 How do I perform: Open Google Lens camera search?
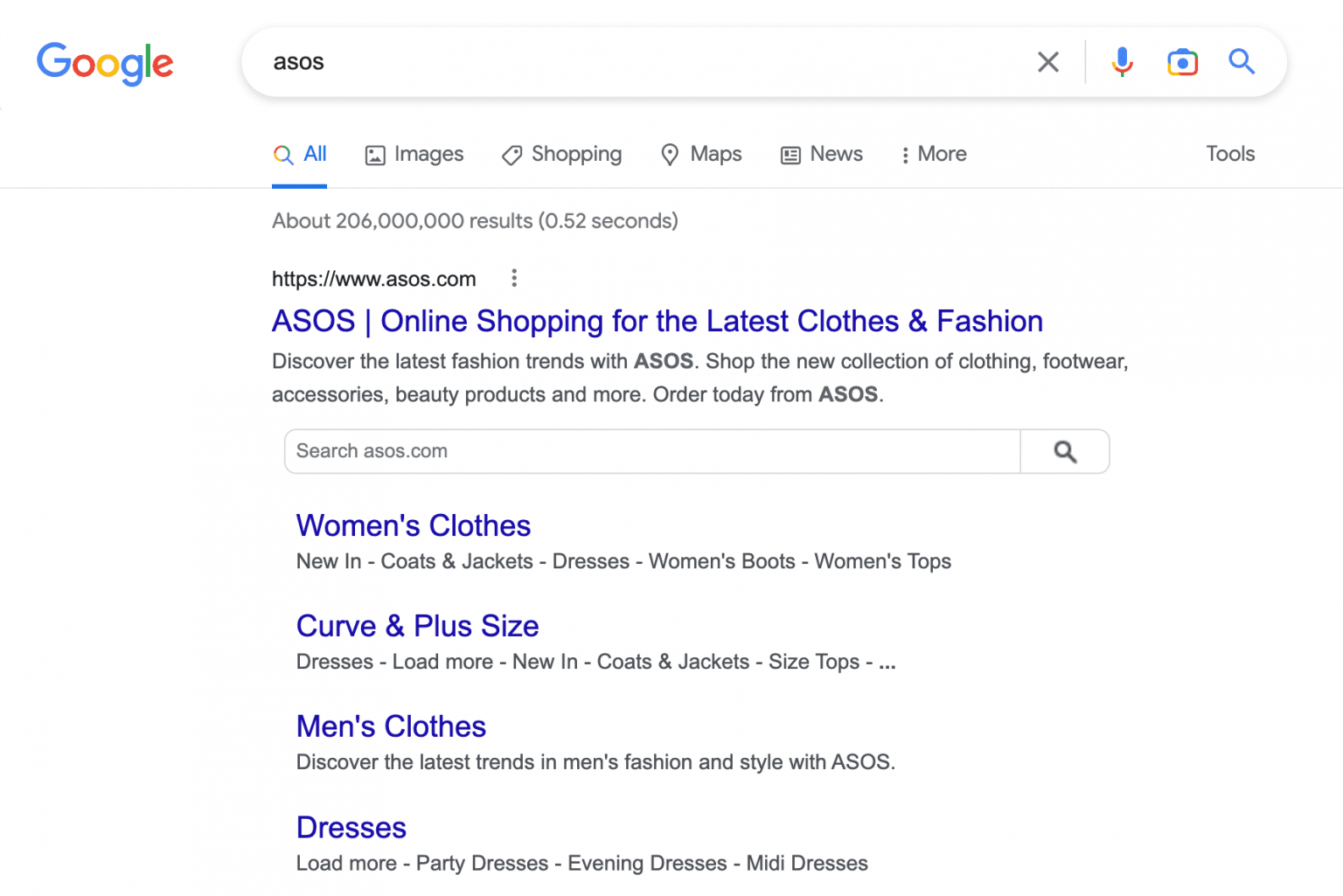click(1182, 62)
